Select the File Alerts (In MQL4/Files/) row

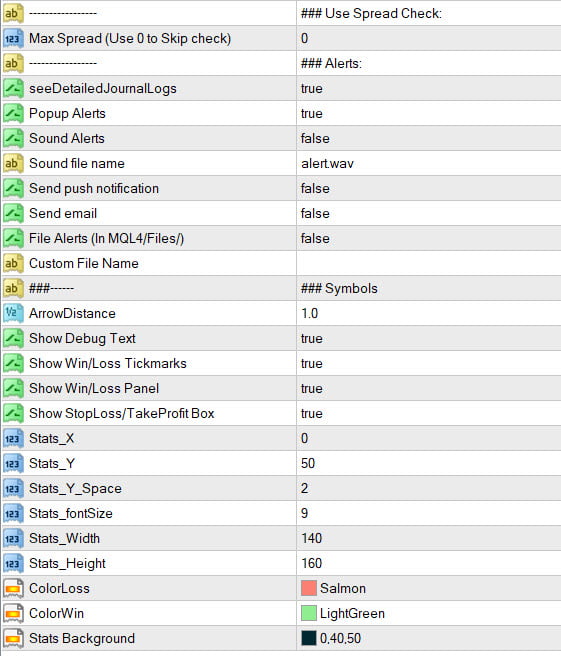click(x=280, y=238)
